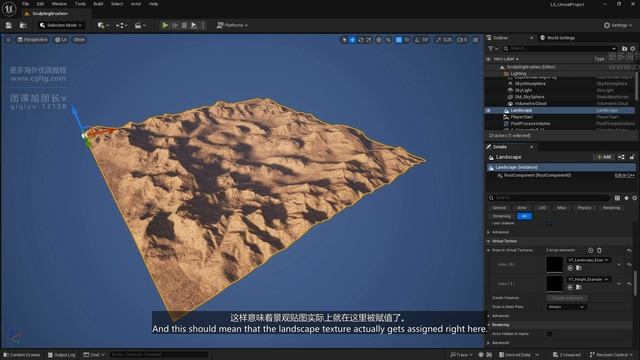Toggle the Details favorites star icon
640x360 pixels.
[626, 198]
